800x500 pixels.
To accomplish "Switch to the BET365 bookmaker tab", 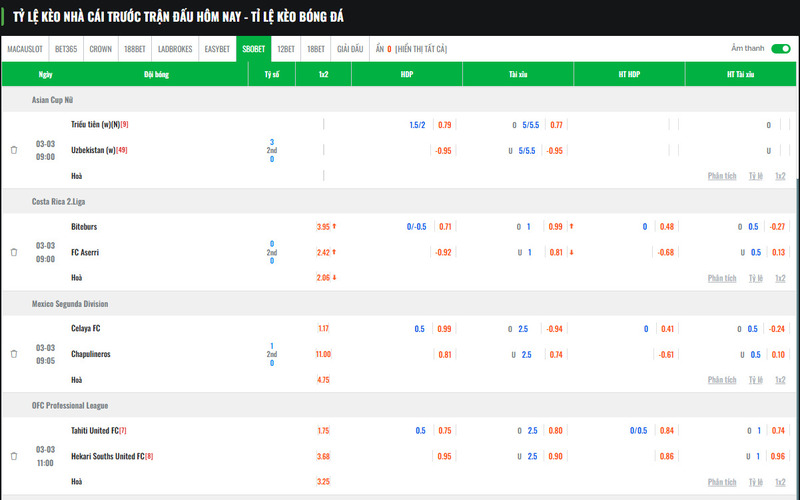I will (66, 49).
